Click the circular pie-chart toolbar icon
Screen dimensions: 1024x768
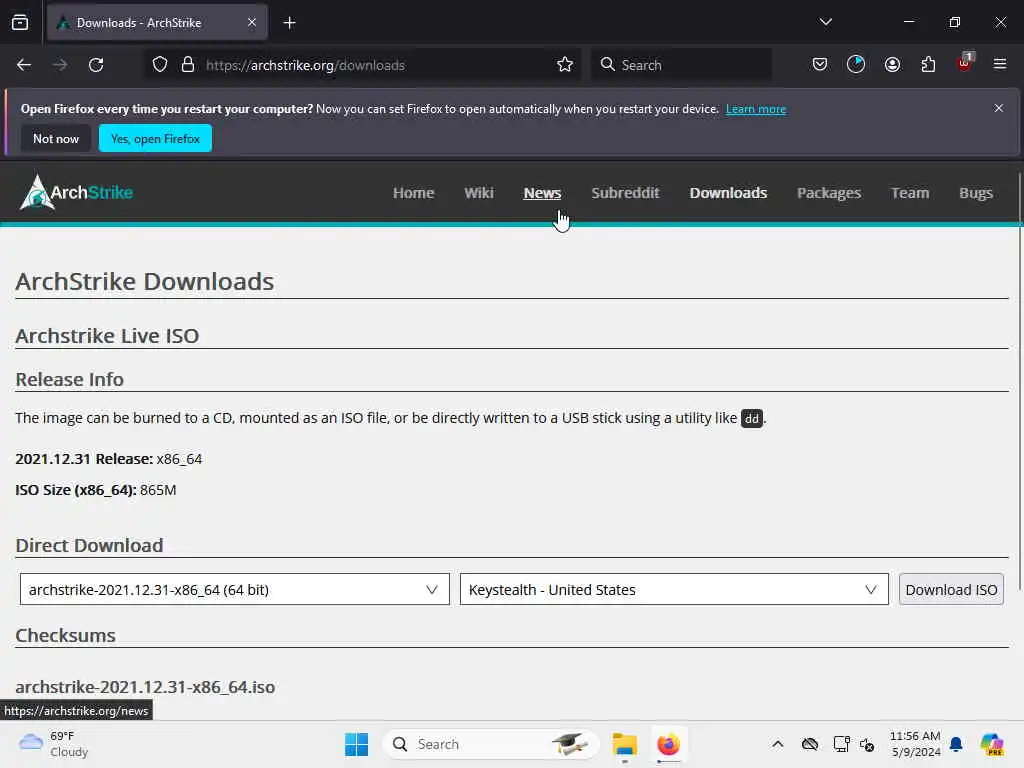pyautogui.click(x=856, y=65)
